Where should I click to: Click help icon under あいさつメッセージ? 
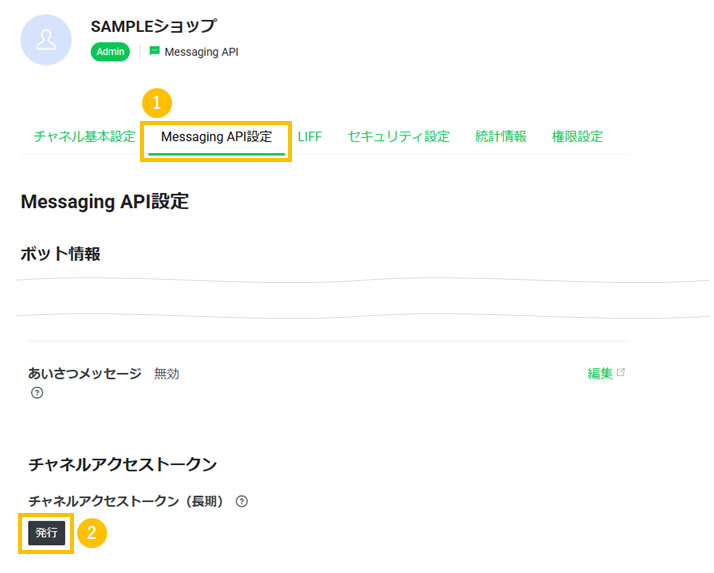[x=37, y=393]
